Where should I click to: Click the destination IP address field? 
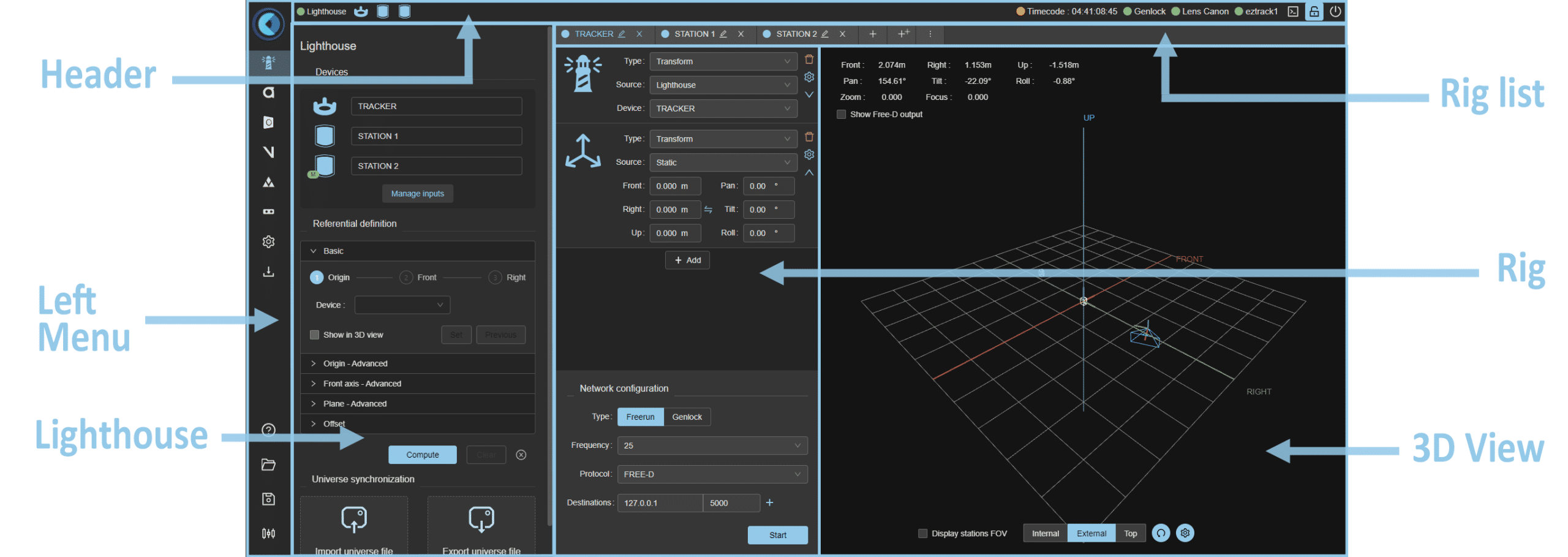click(x=659, y=503)
